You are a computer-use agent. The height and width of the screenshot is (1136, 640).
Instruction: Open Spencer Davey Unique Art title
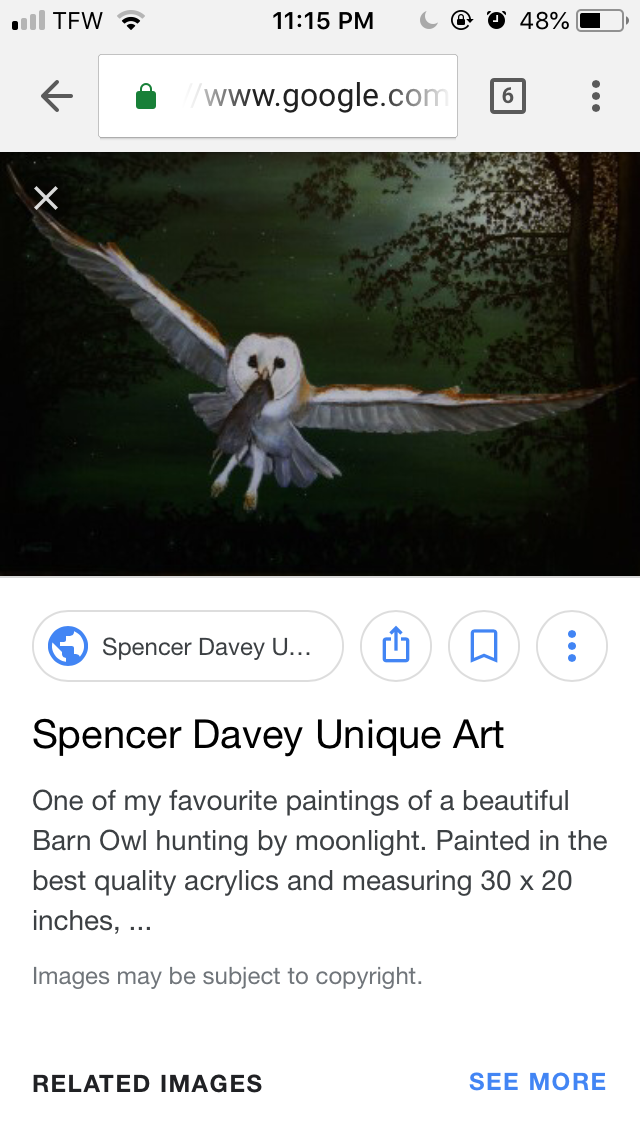[x=267, y=735]
